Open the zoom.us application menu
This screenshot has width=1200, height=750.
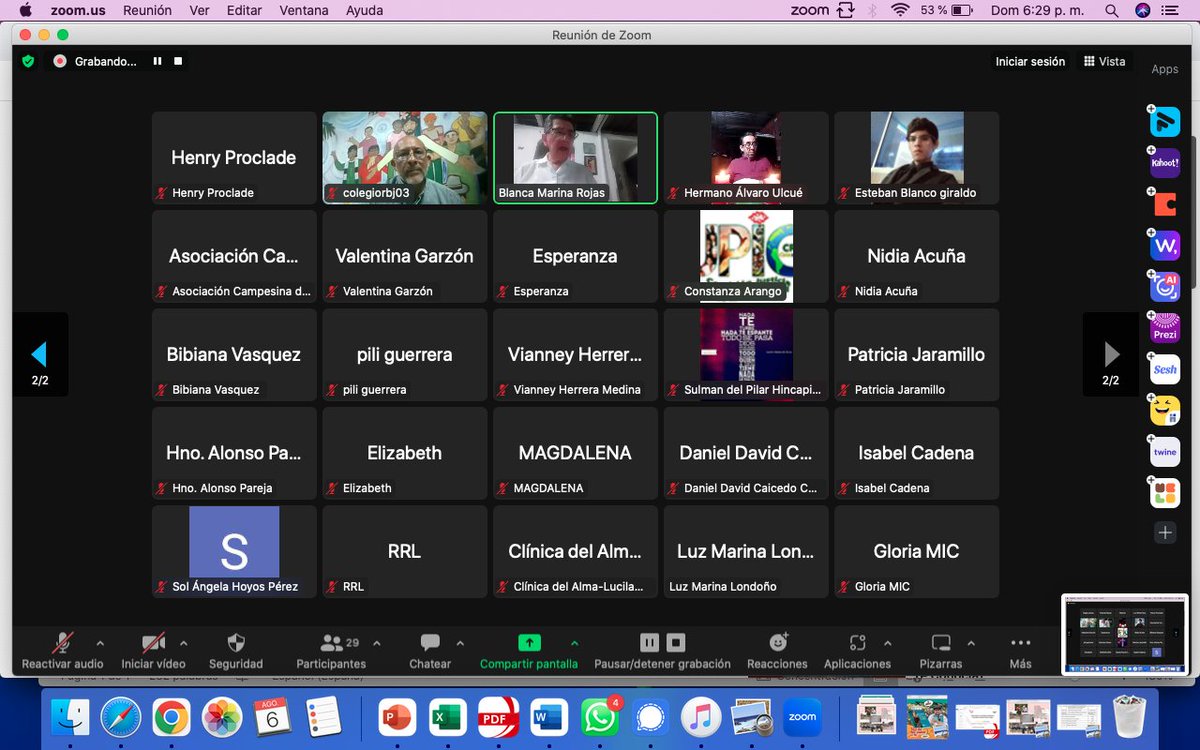pos(79,10)
